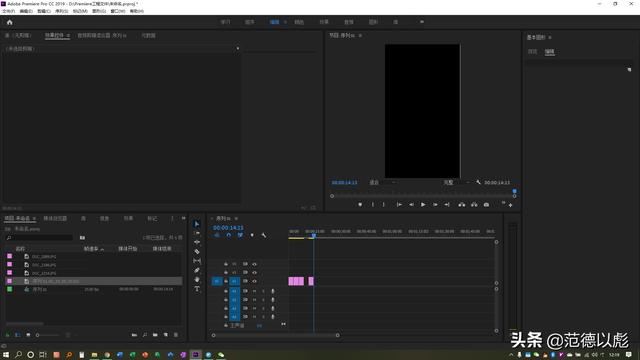Click Mark In in Program monitor
The image size is (640, 360).
pos(372,204)
